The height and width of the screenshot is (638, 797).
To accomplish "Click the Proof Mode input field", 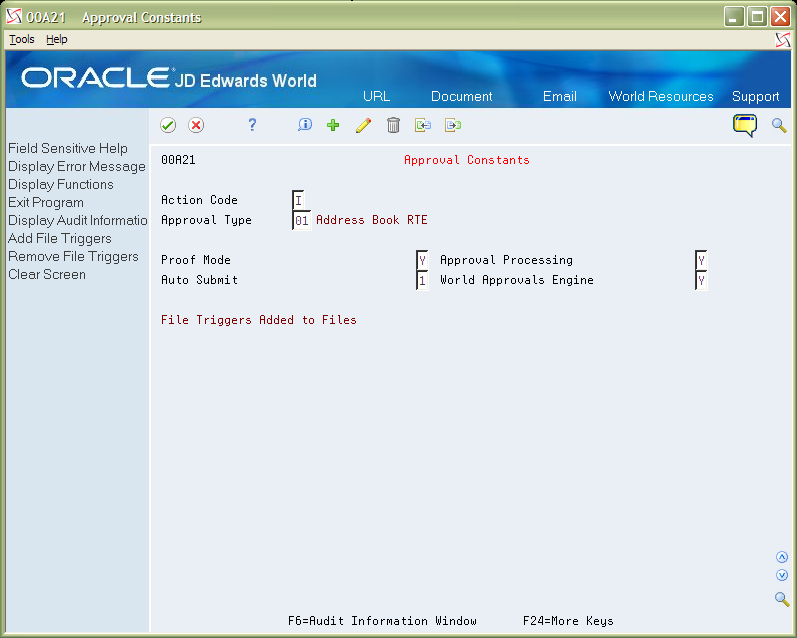I will [x=422, y=260].
